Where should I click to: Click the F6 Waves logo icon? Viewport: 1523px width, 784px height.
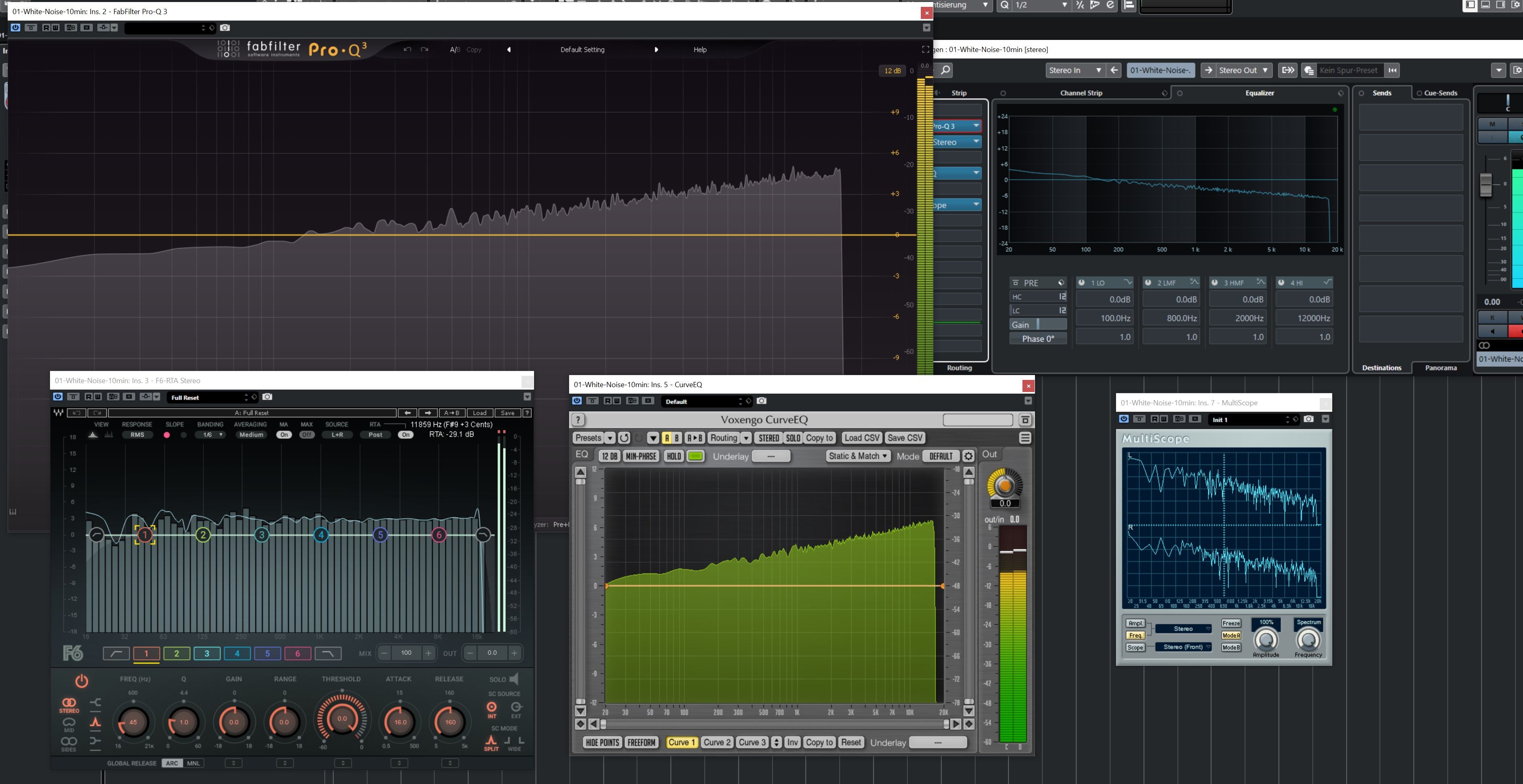click(58, 413)
